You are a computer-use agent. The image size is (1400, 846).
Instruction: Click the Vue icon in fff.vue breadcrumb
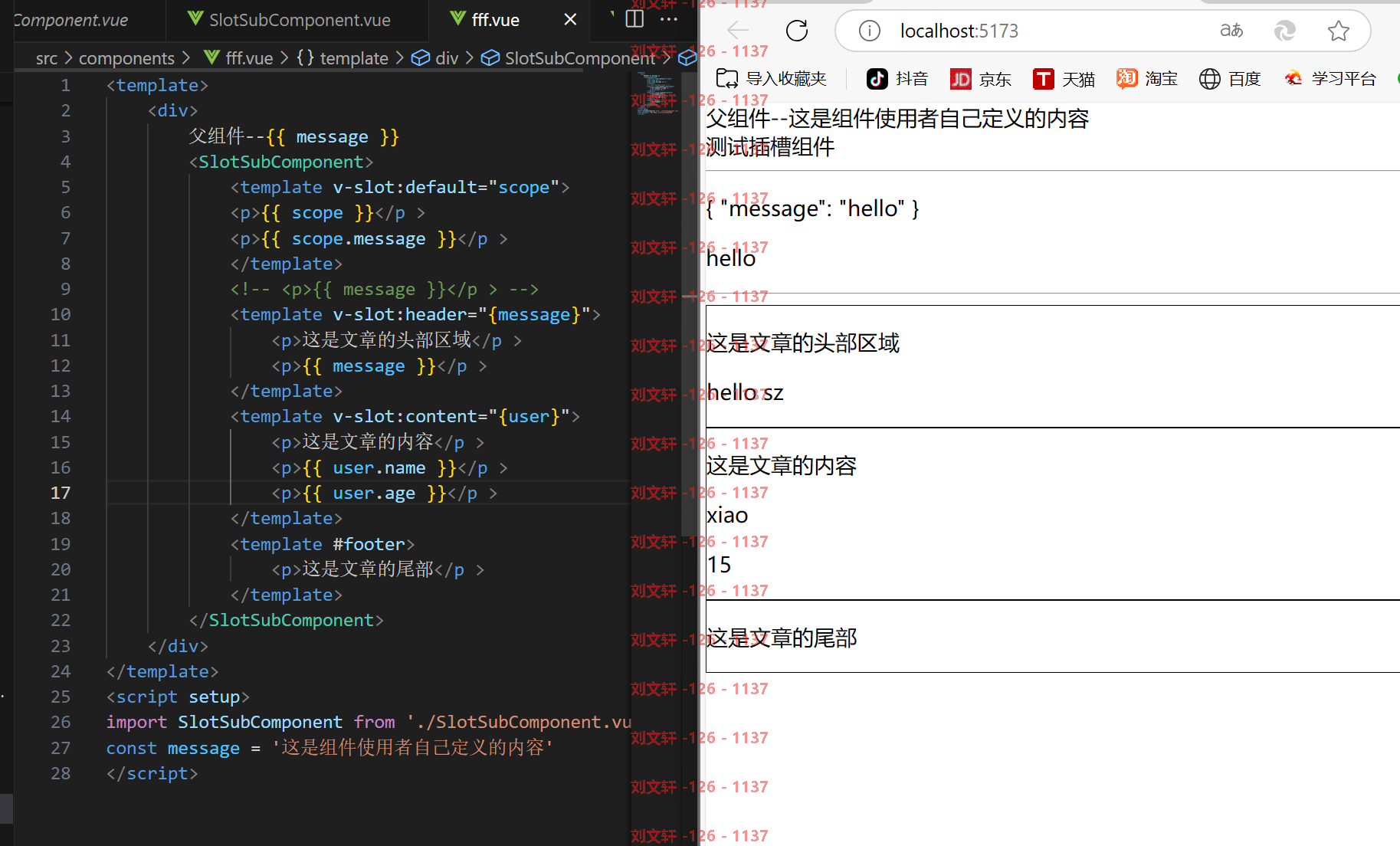click(x=212, y=57)
